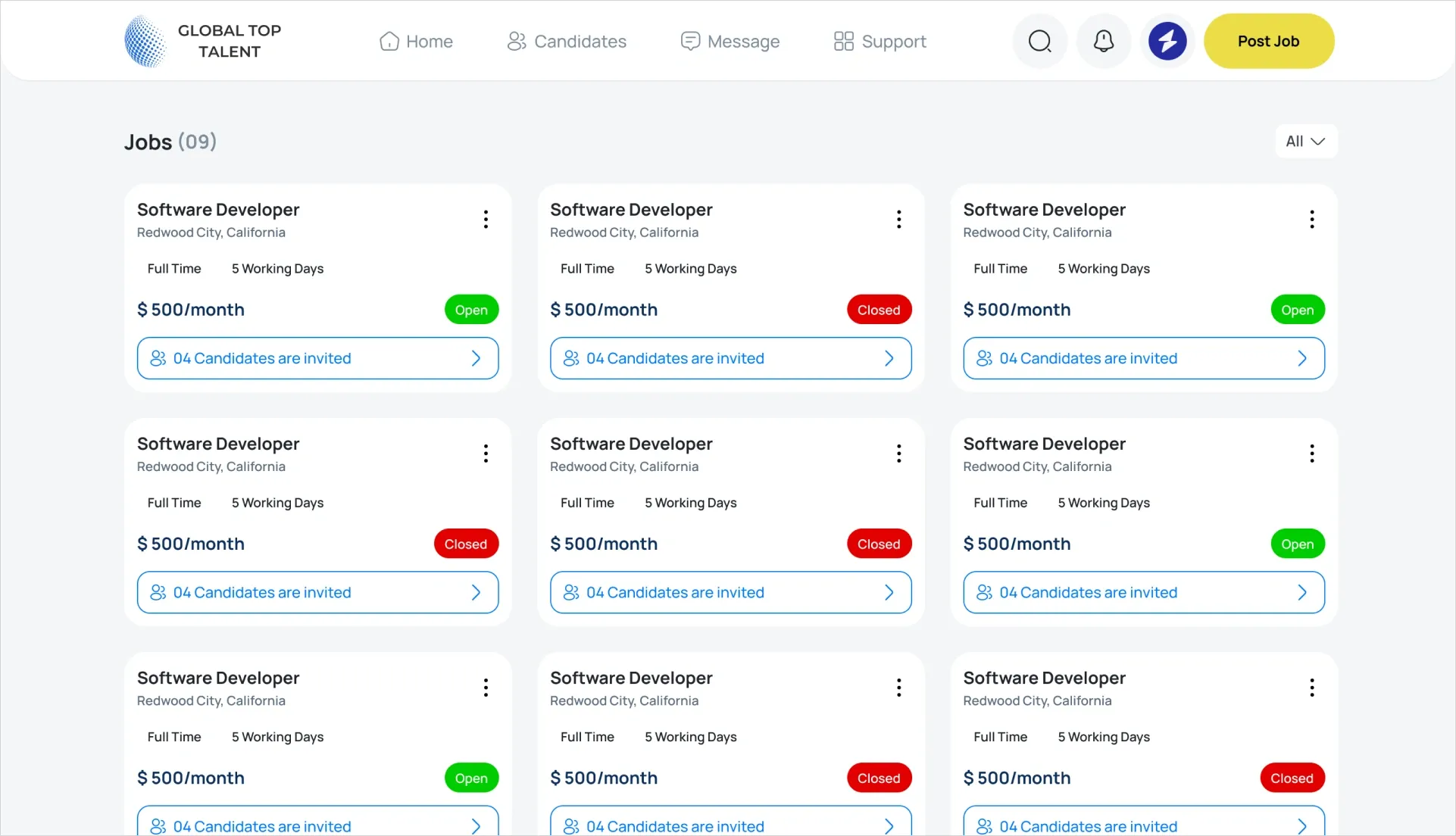The image size is (1456, 836).
Task: Click the Support grid icon
Action: click(843, 41)
